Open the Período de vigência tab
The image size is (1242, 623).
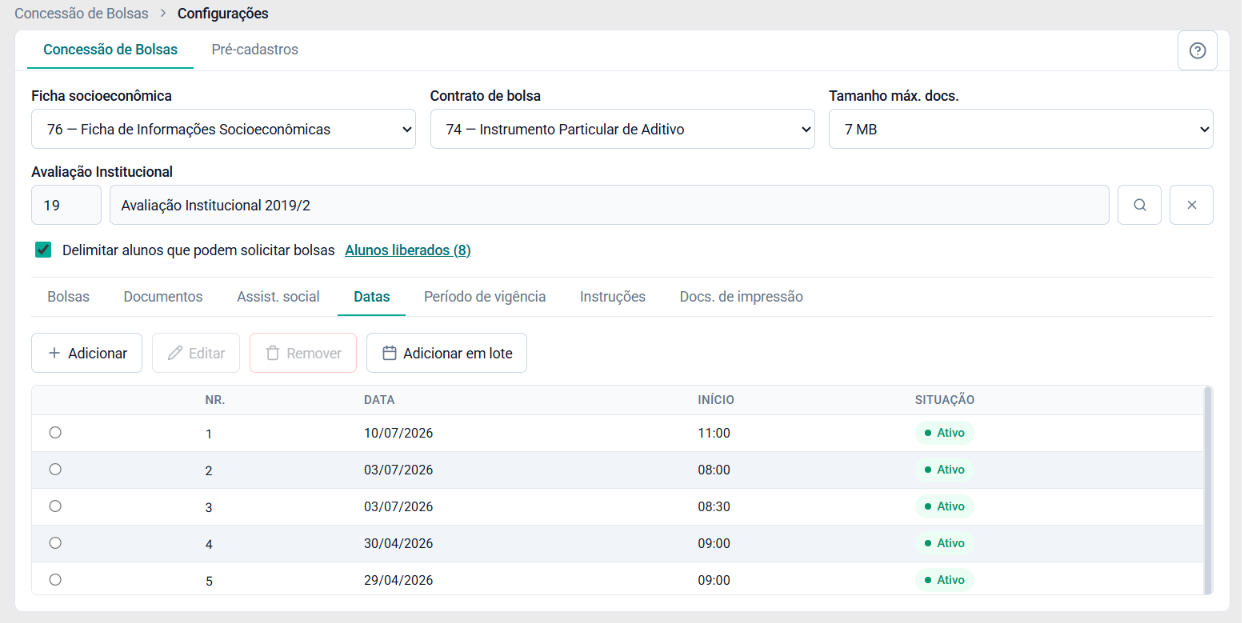tap(485, 297)
